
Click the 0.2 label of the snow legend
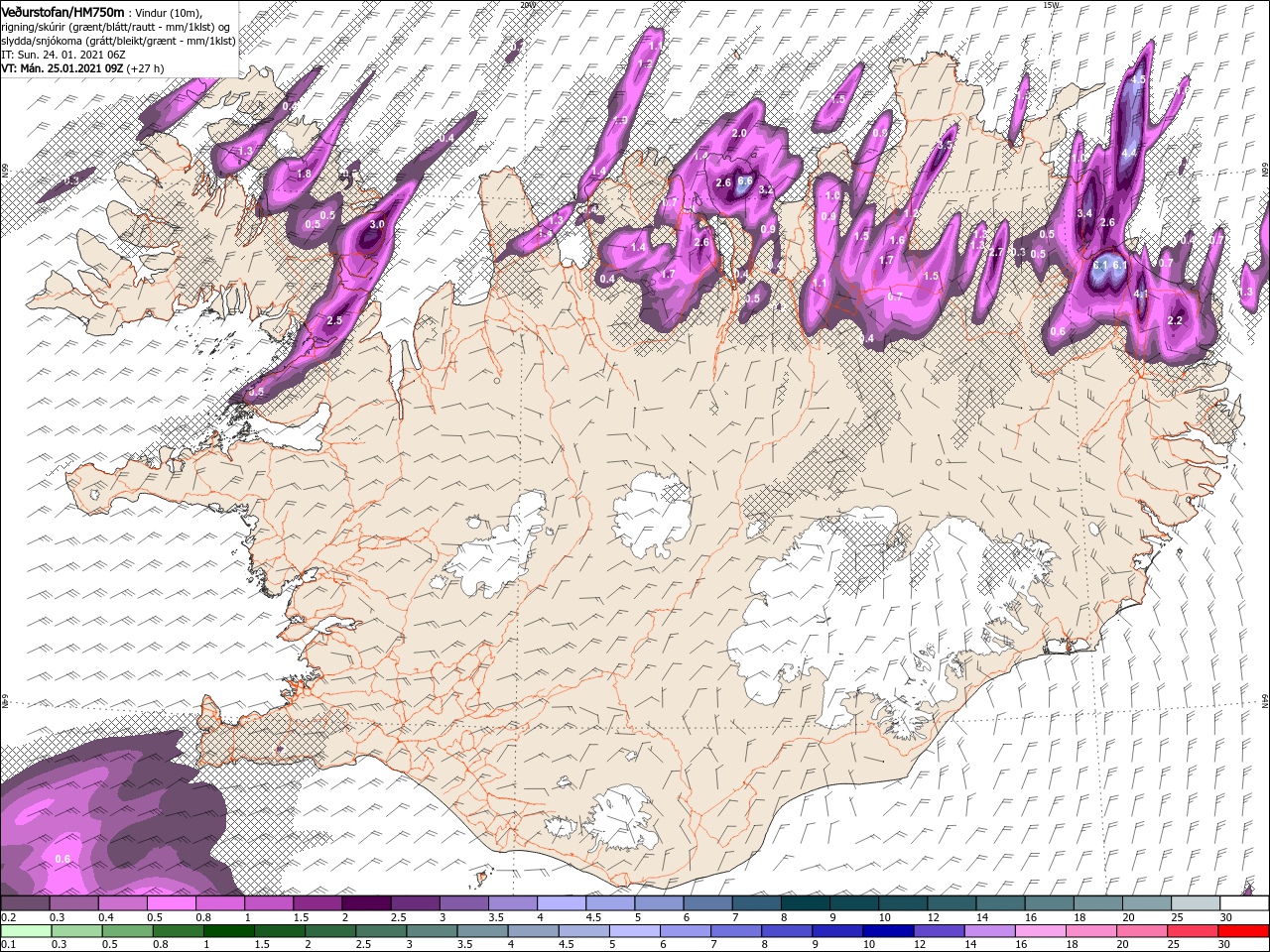pos(7,917)
